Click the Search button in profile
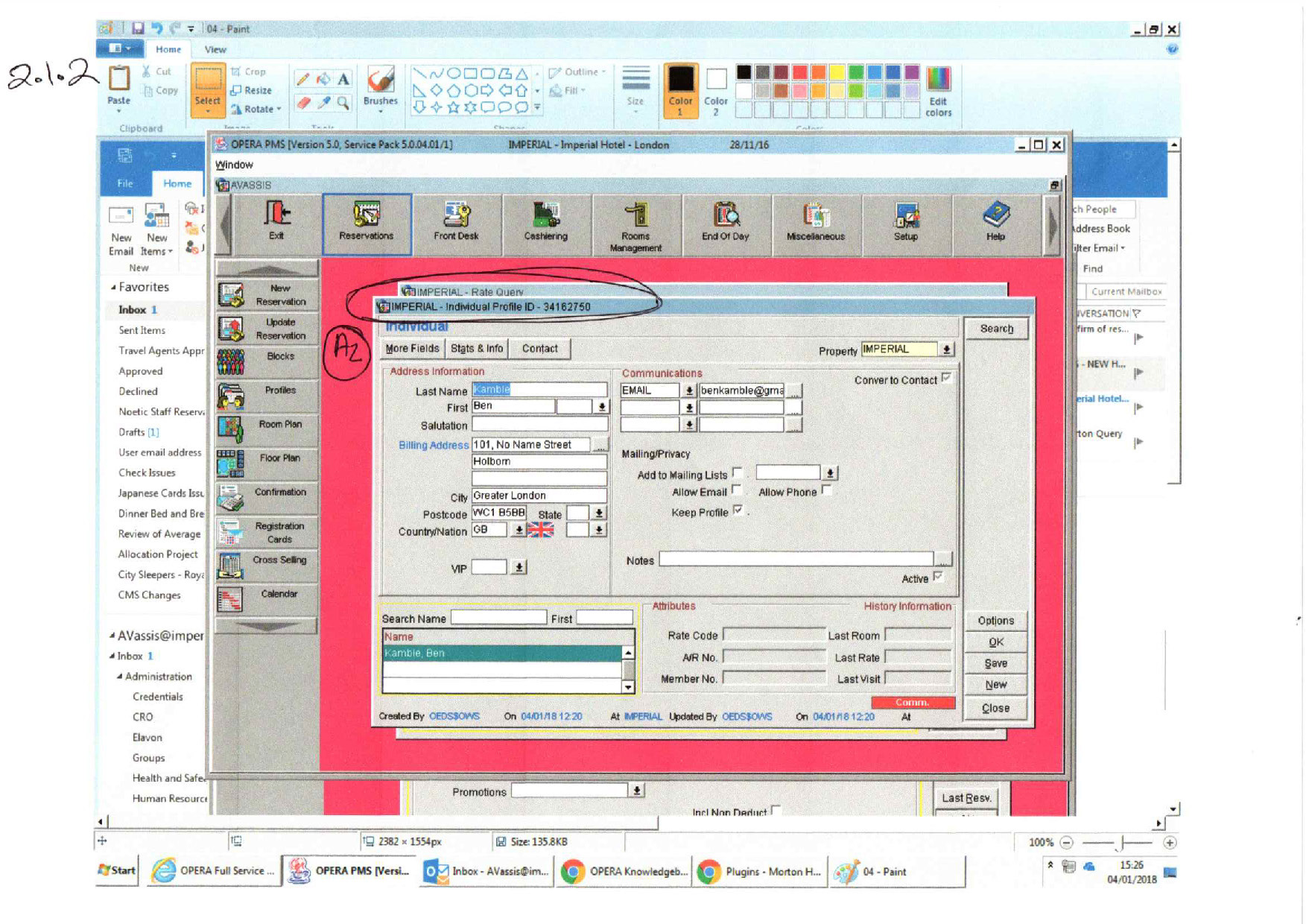Image resolution: width=1306 pixels, height=924 pixels. click(x=996, y=329)
